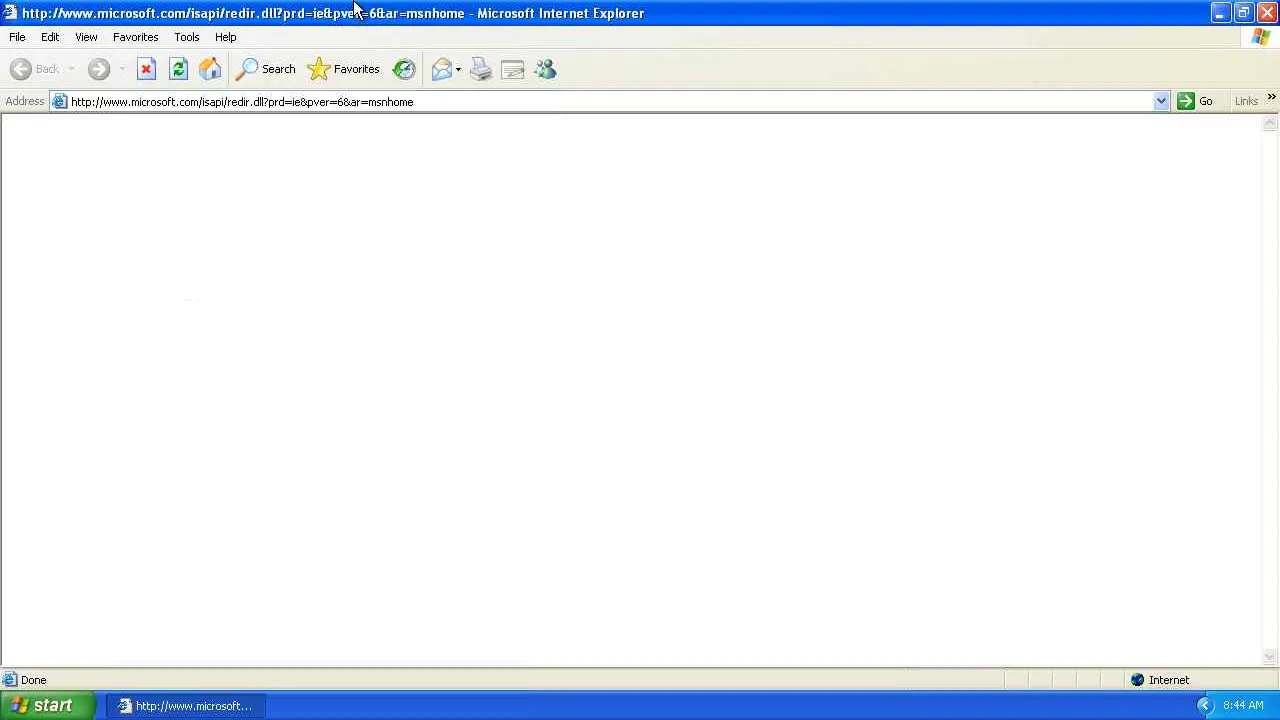Open the Windows Start menu

pyautogui.click(x=48, y=706)
